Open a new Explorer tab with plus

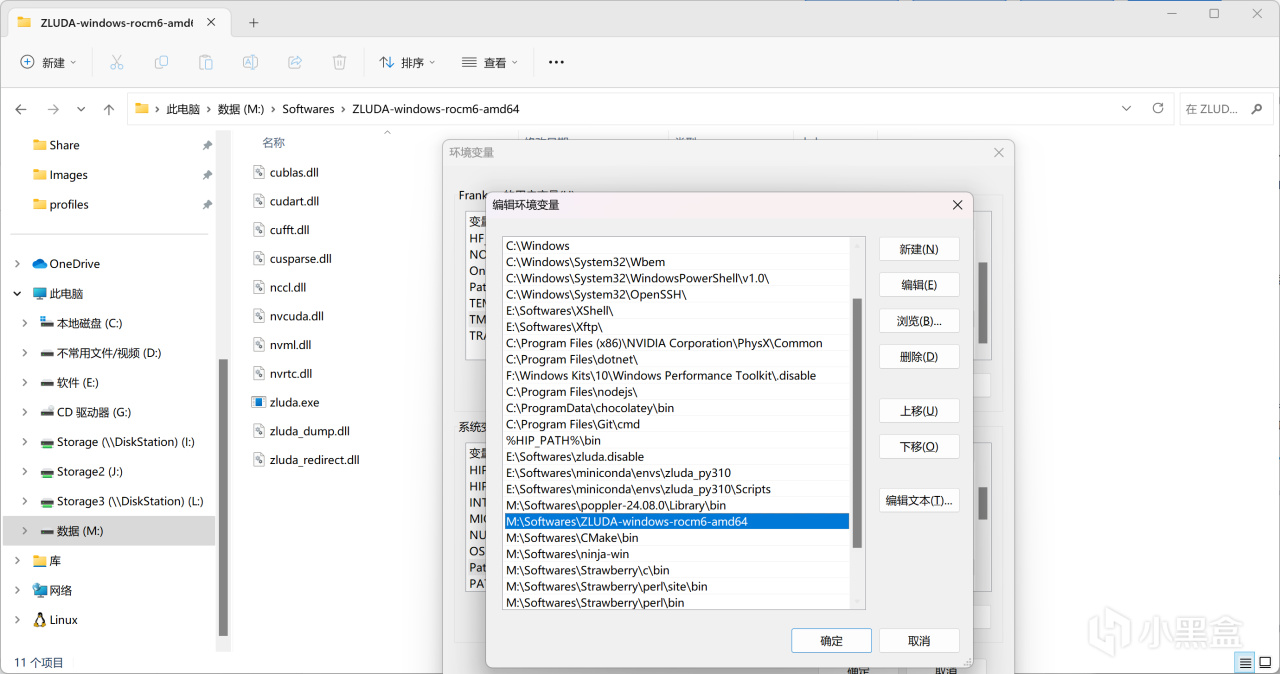253,22
